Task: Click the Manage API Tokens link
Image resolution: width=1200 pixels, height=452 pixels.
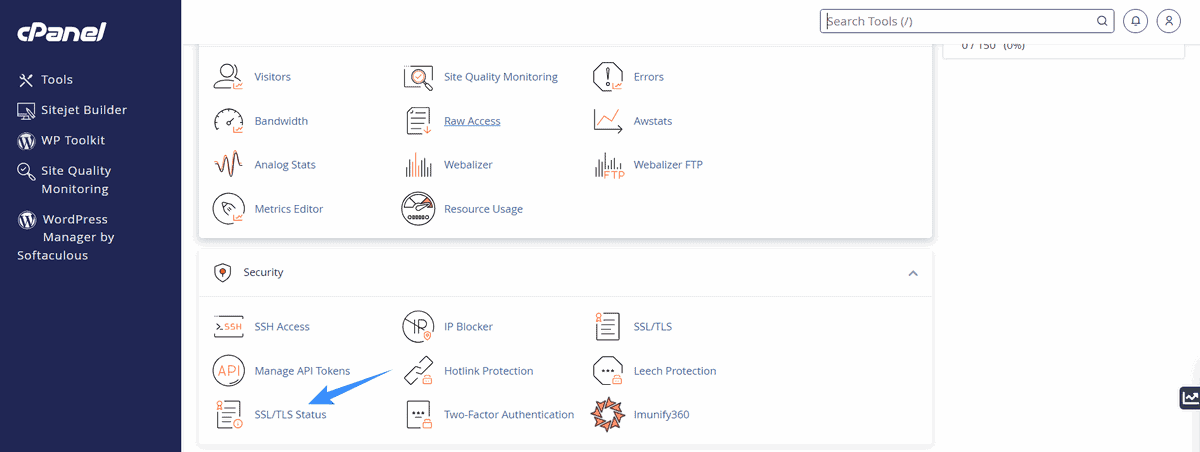Action: point(303,371)
